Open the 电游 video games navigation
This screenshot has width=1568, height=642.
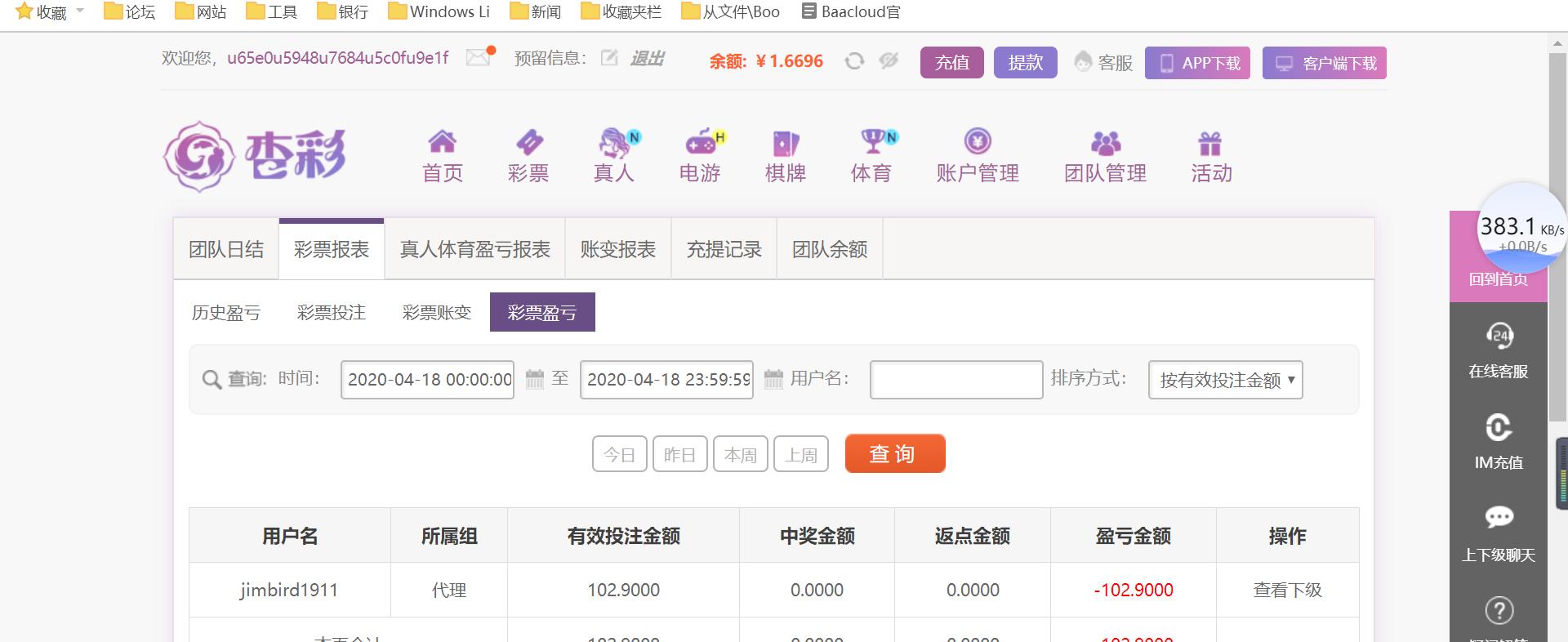coord(700,156)
